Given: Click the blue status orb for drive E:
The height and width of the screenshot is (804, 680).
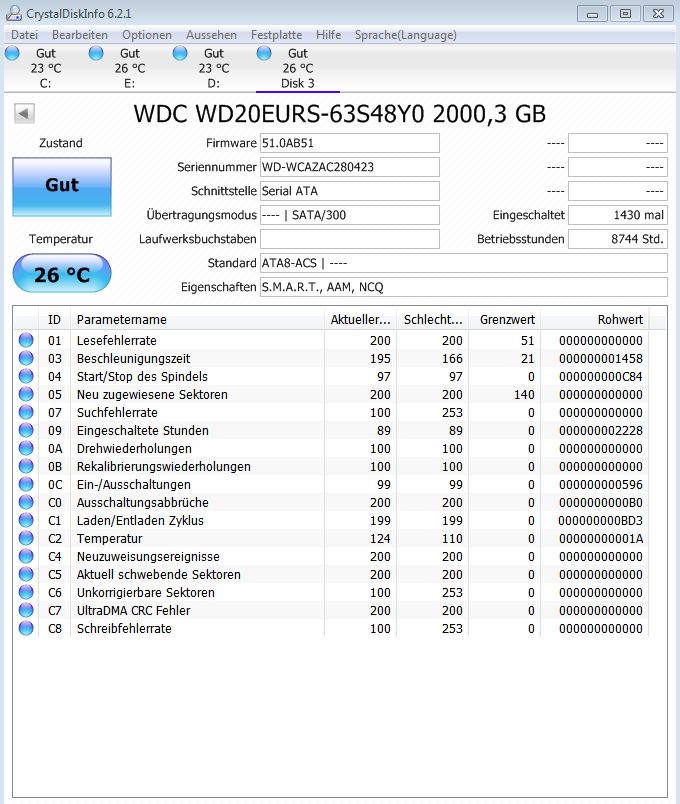Looking at the screenshot, I should click(x=96, y=53).
